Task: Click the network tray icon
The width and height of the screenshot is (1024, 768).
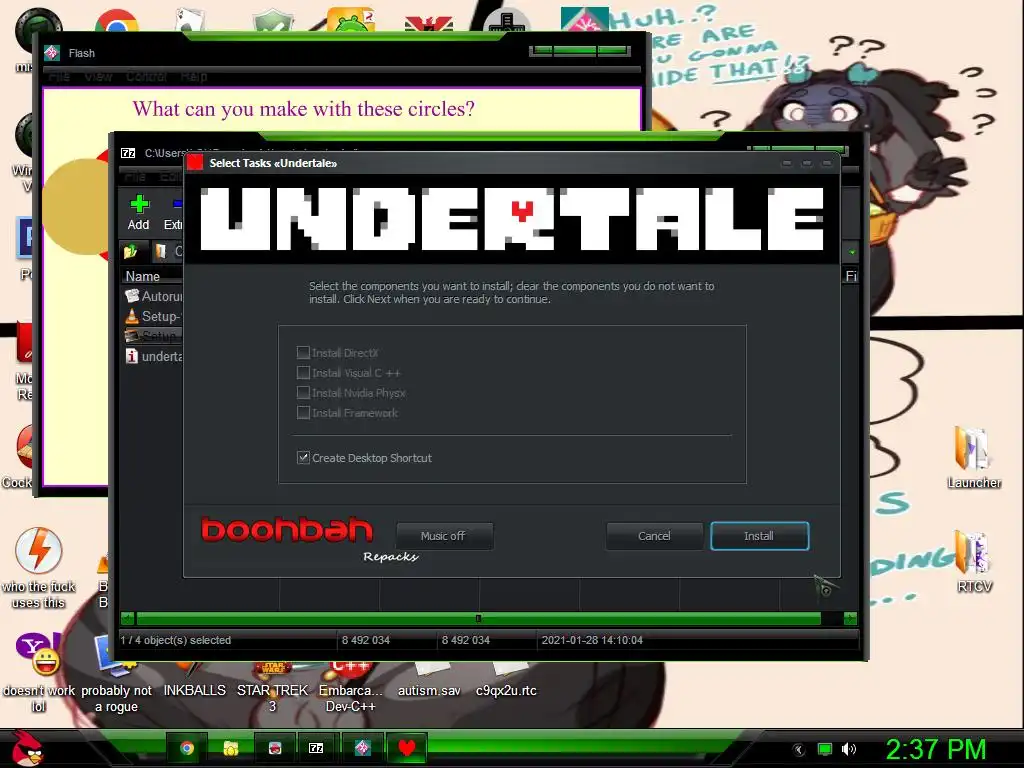Action: pos(825,749)
